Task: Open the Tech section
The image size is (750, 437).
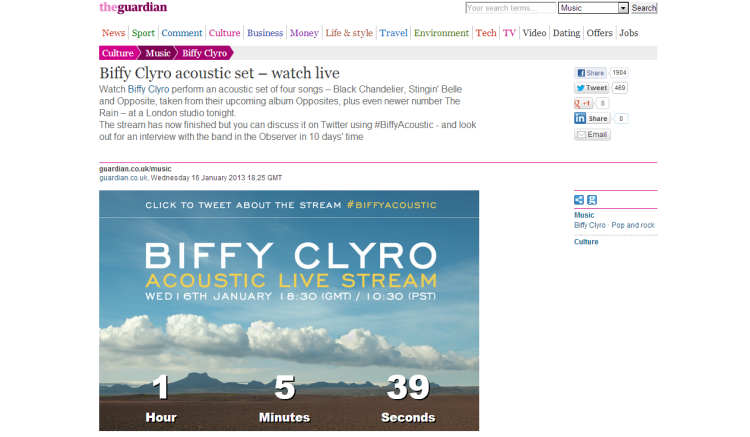Action: coord(486,33)
